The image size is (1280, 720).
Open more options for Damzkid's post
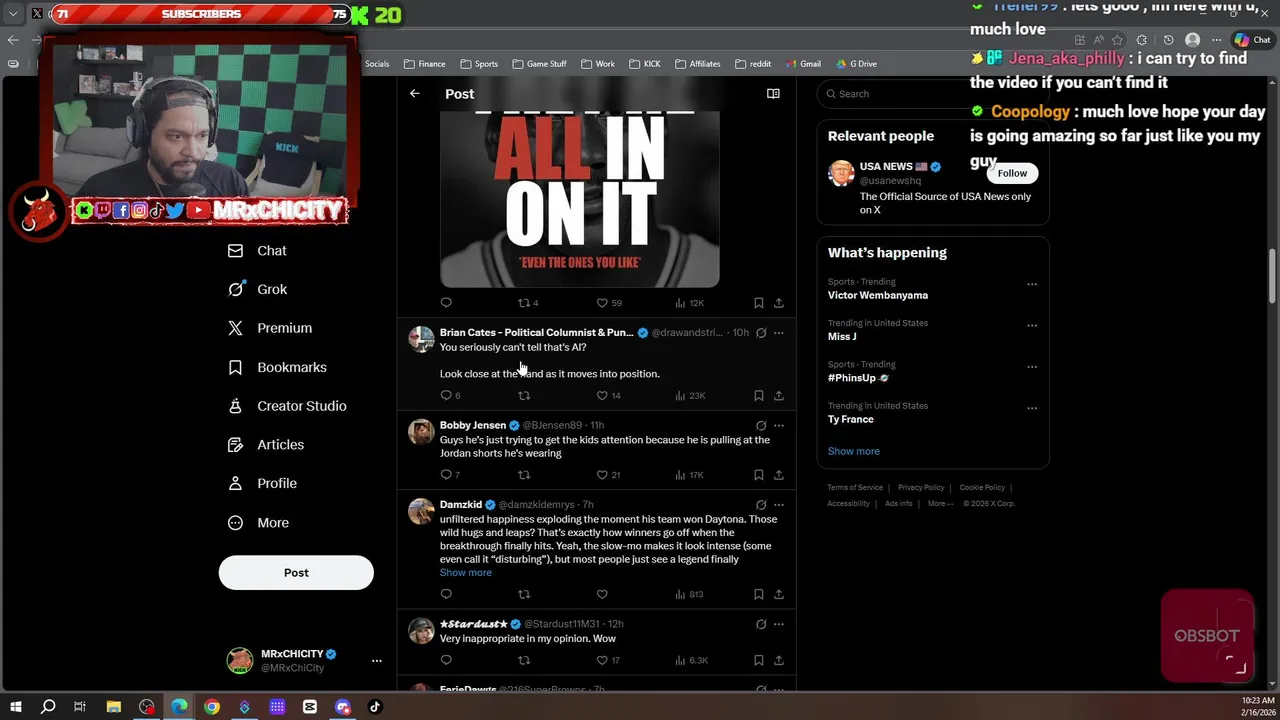pos(779,505)
